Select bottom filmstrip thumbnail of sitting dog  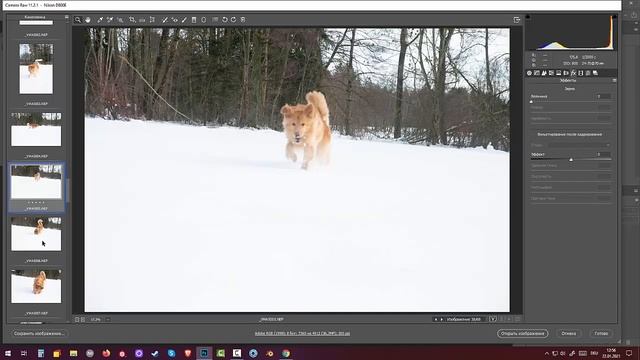36,286
